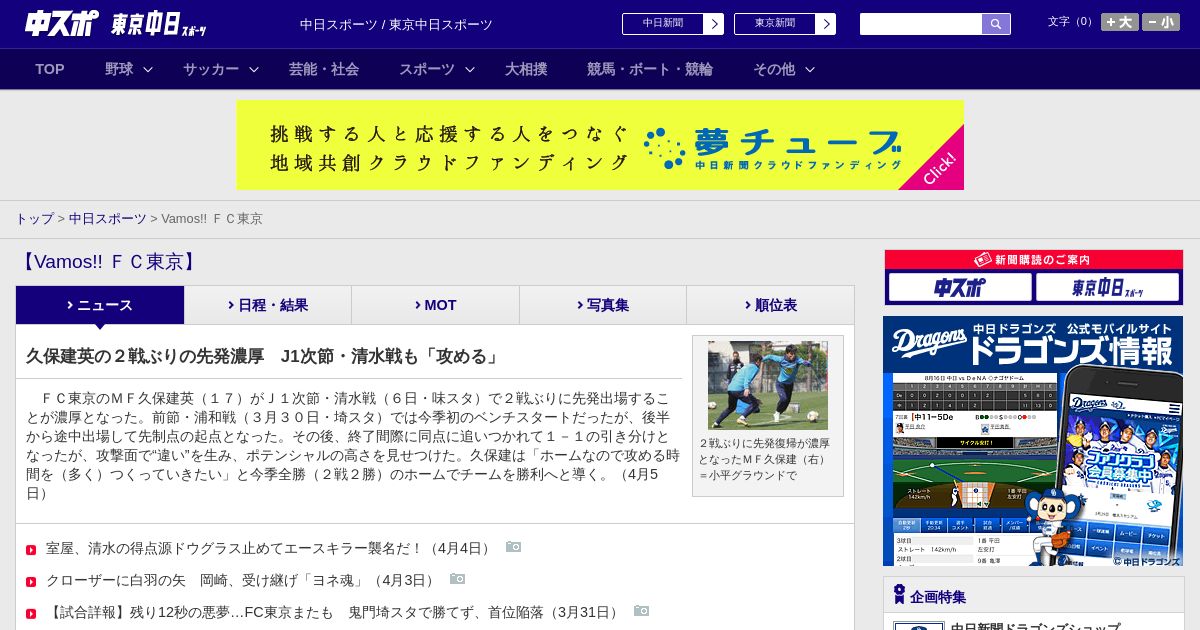The image size is (1200, 630).
Task: Click camera icon beside 室屋 article
Action: tap(513, 547)
